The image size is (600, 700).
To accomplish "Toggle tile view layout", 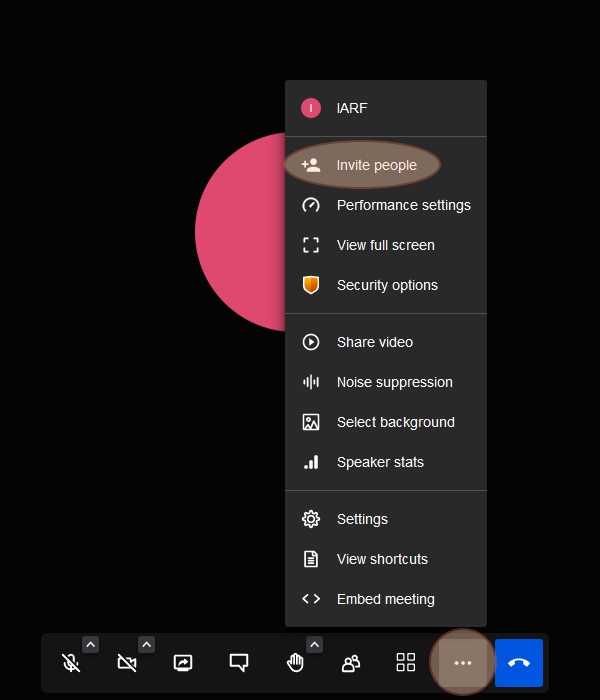I will (406, 663).
